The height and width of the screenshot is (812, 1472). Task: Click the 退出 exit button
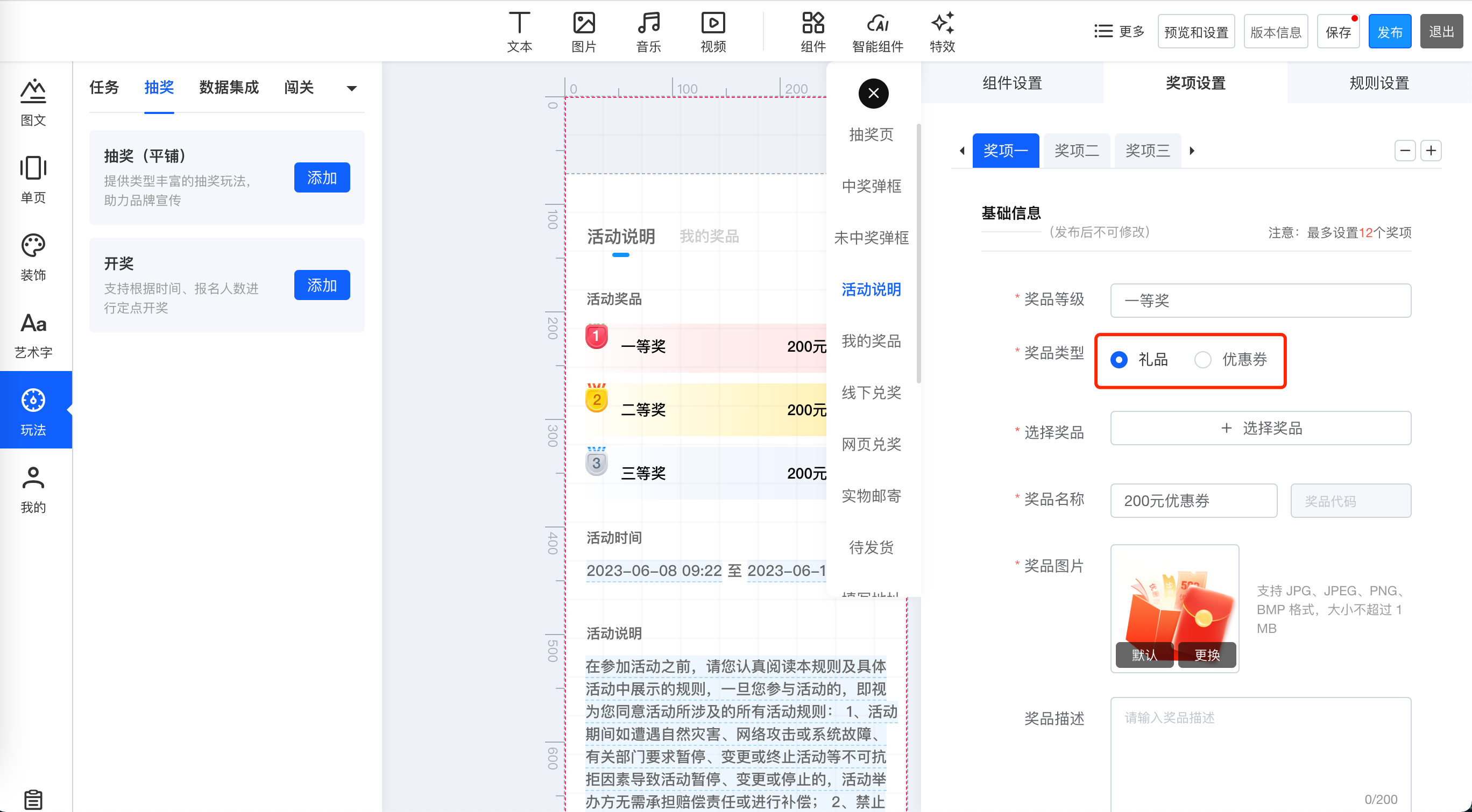(x=1441, y=31)
